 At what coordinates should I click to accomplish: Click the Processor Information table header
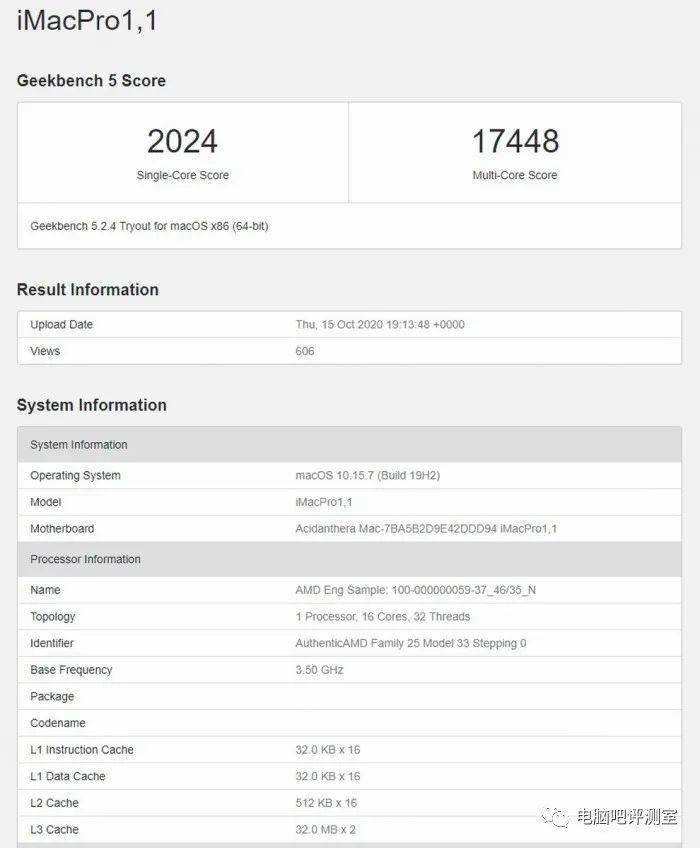[x=349, y=559]
